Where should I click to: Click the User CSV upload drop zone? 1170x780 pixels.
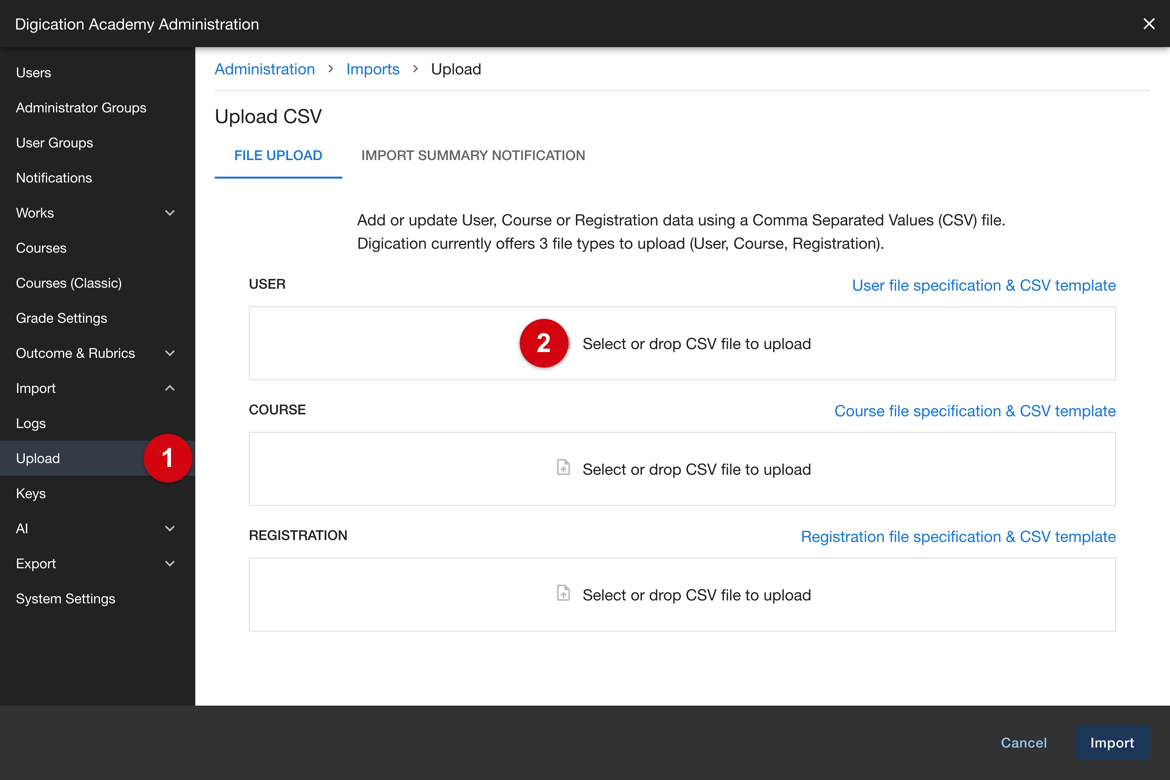pyautogui.click(x=682, y=343)
